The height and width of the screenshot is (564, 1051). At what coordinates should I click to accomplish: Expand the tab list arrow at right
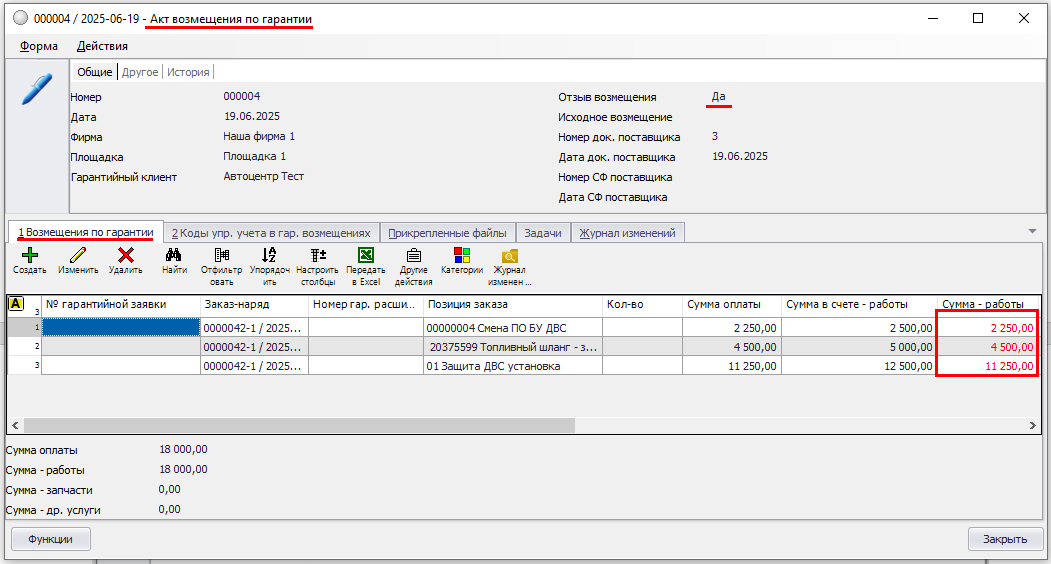coord(1032,232)
